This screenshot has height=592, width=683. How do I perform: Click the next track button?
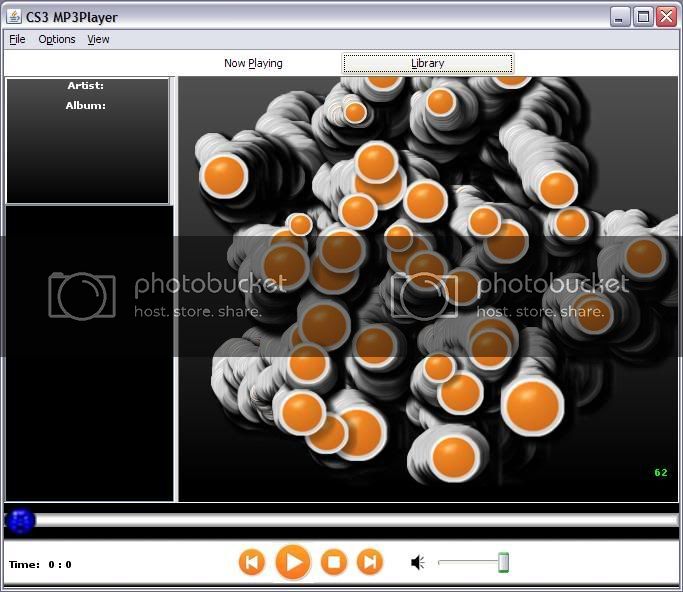pos(370,562)
